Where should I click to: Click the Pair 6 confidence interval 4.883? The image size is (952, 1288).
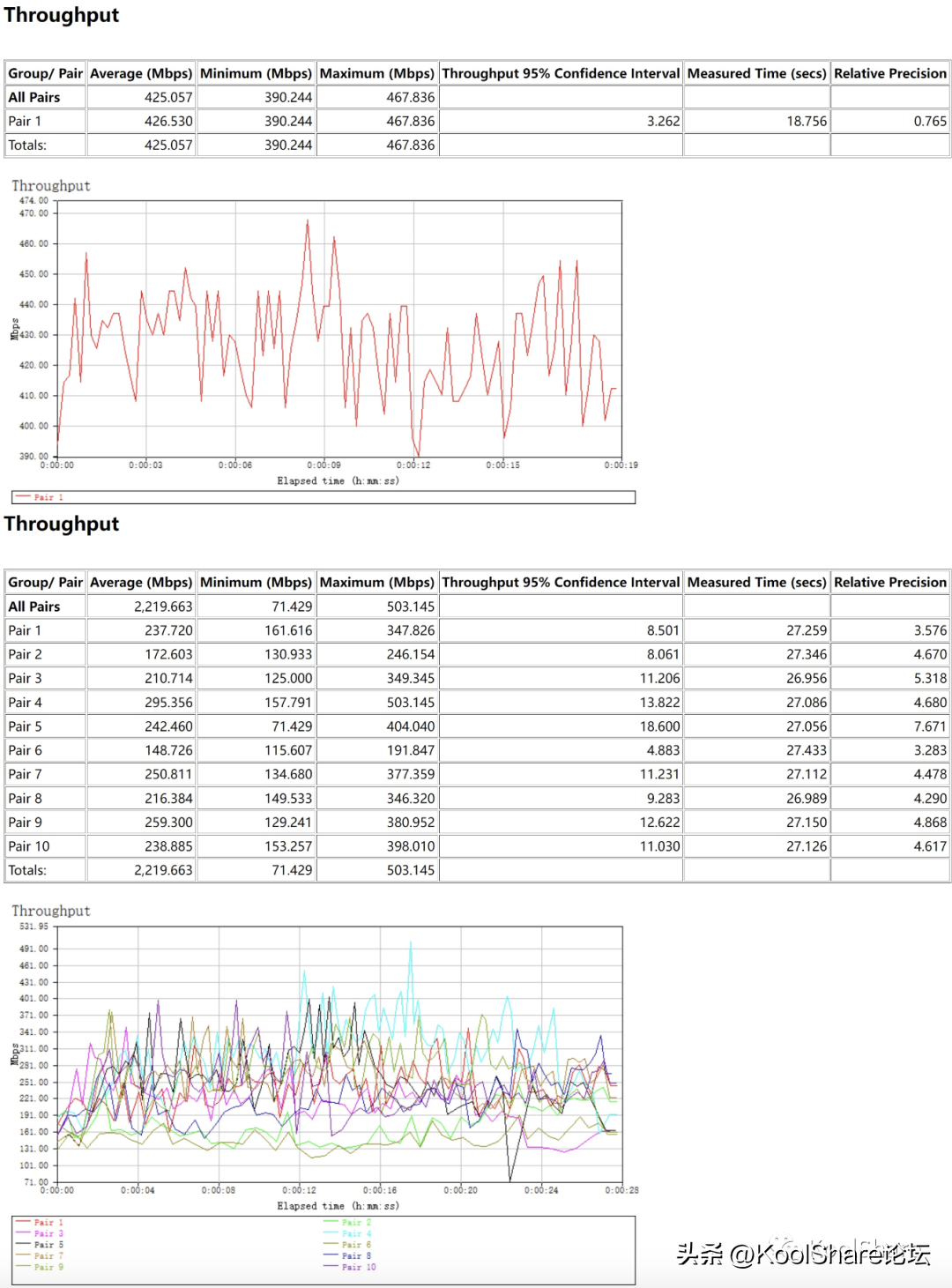tap(664, 750)
